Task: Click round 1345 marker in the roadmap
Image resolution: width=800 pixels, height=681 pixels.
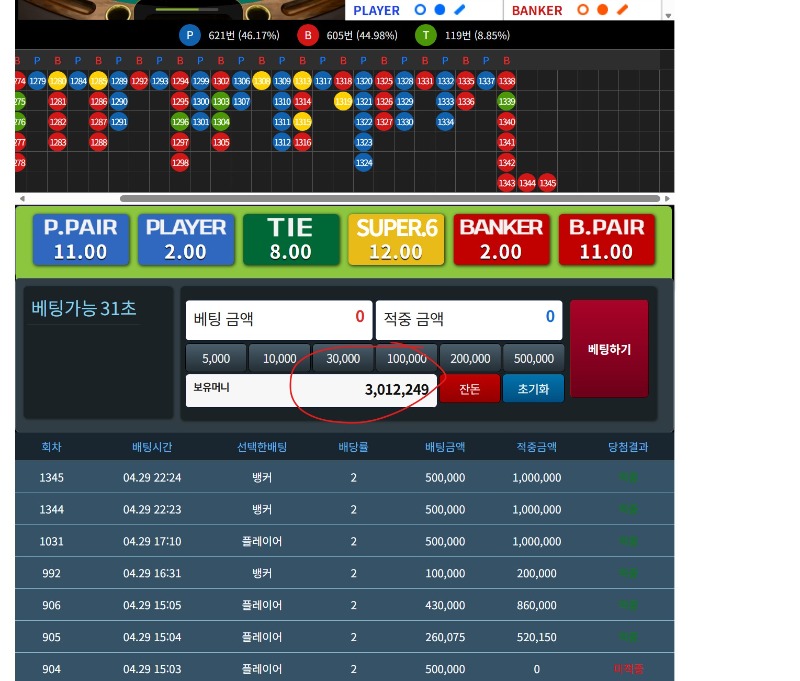Action: point(547,183)
